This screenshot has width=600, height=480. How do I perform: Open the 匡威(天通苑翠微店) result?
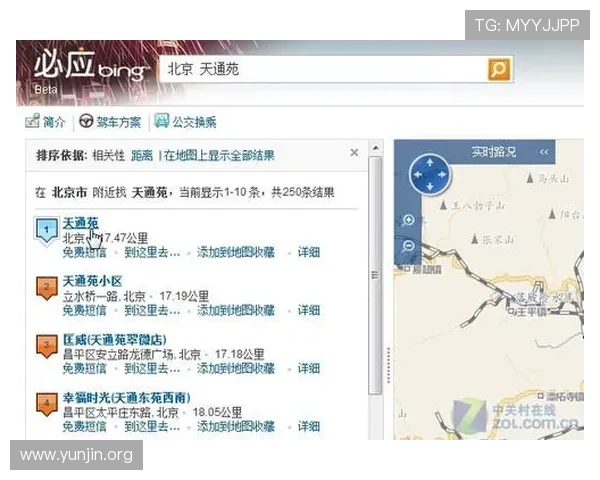pos(114,340)
